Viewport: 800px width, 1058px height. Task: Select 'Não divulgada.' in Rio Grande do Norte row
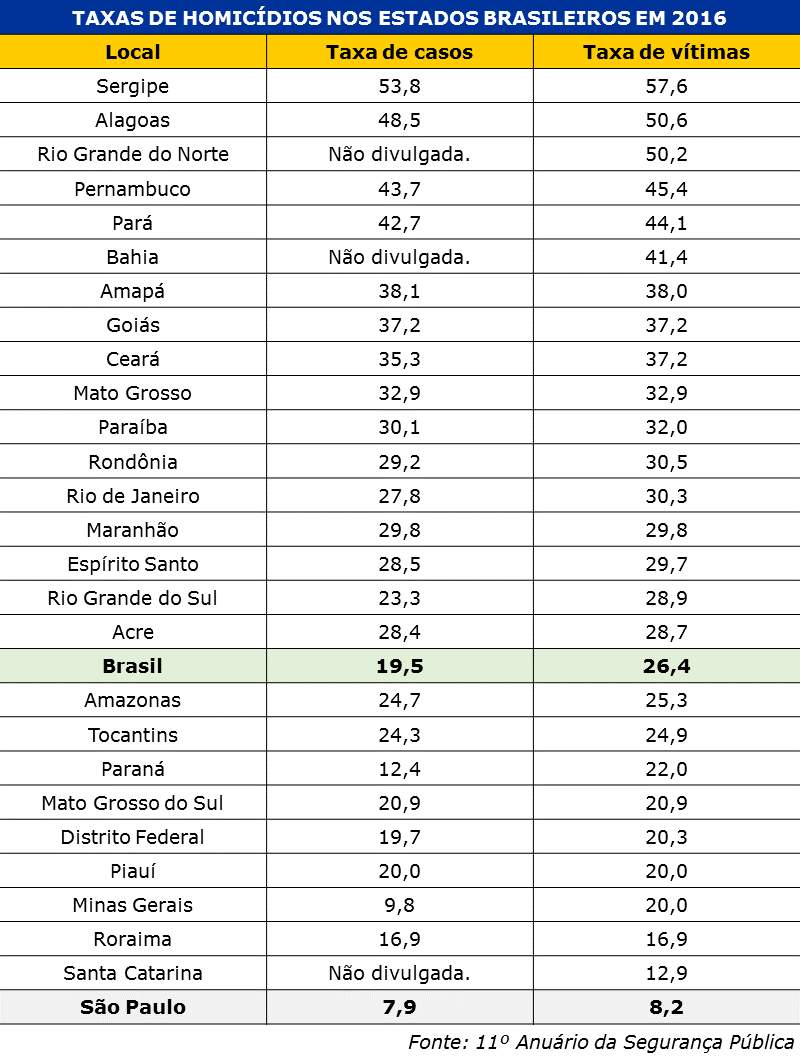(399, 155)
